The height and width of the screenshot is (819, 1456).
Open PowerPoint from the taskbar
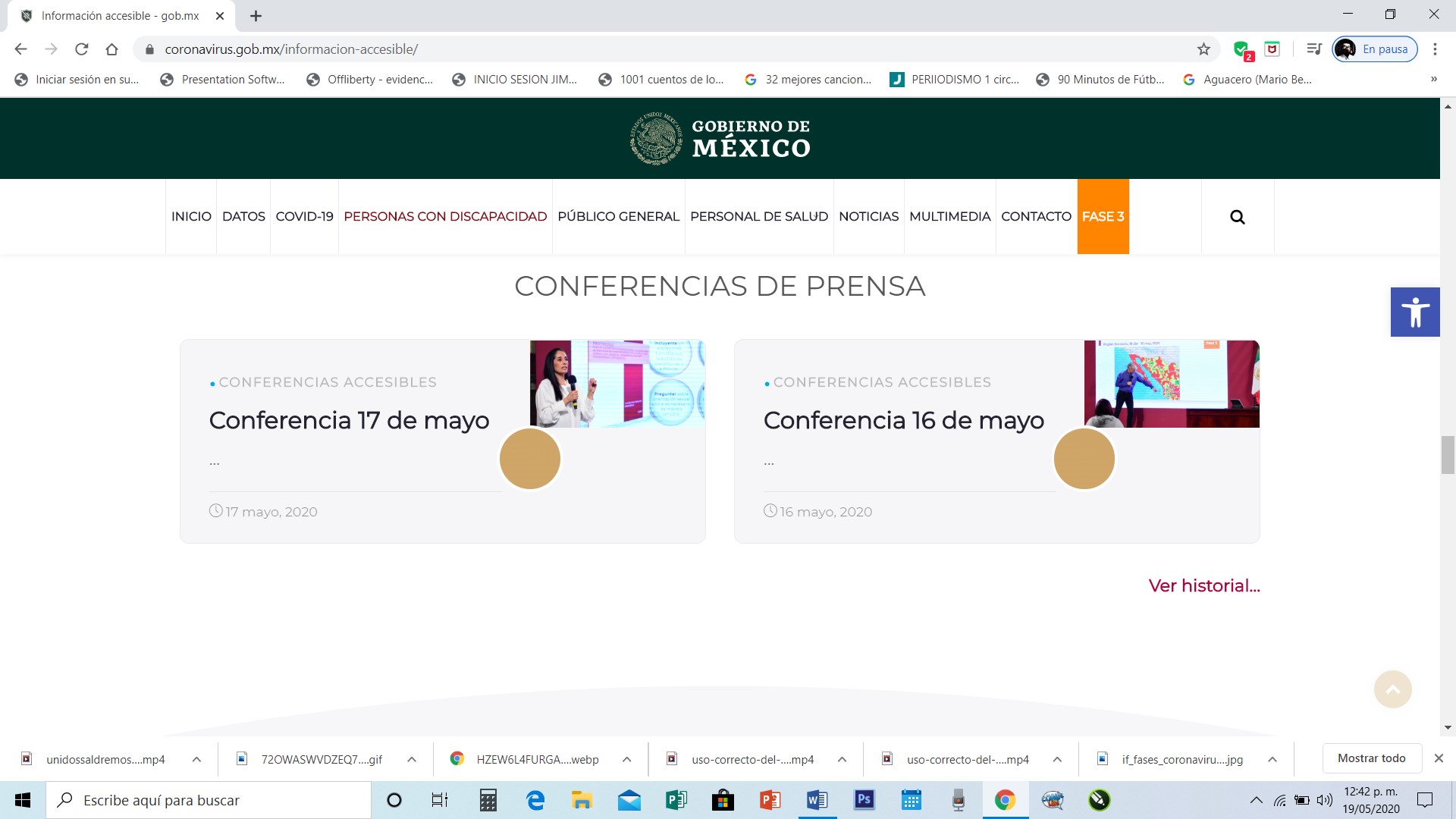click(770, 800)
